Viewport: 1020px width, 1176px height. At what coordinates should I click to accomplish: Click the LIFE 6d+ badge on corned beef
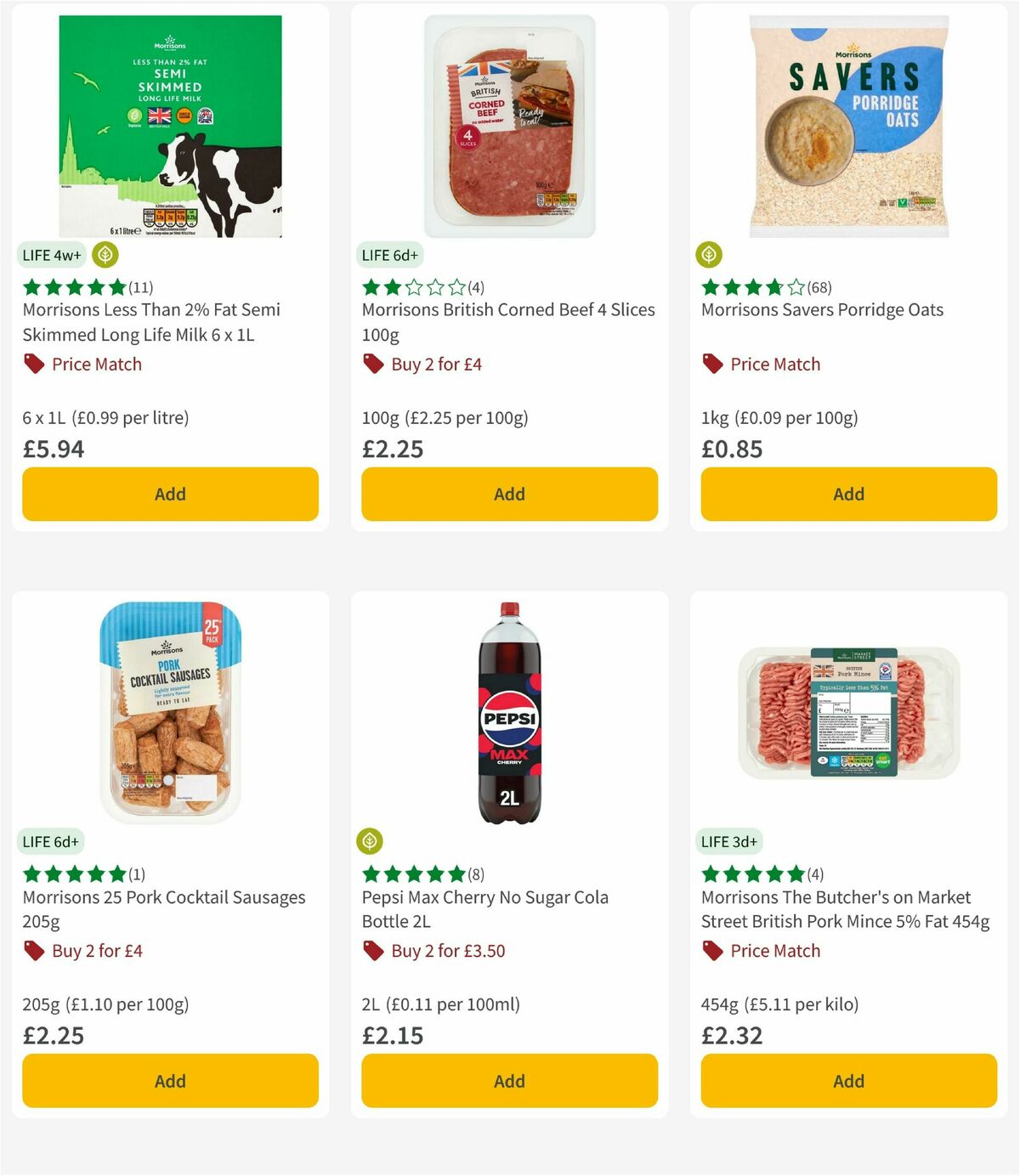tap(388, 254)
